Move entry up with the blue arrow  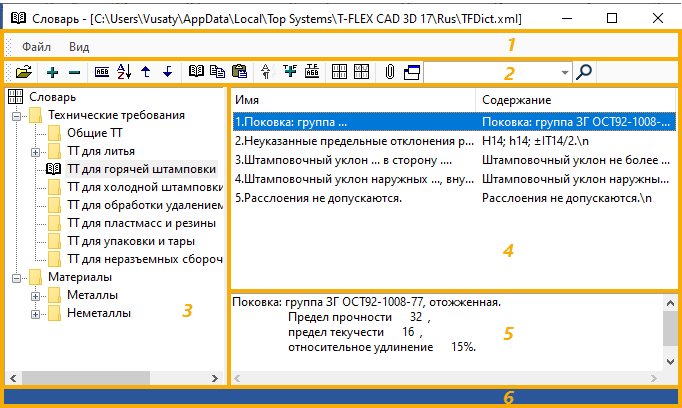pyautogui.click(x=146, y=71)
